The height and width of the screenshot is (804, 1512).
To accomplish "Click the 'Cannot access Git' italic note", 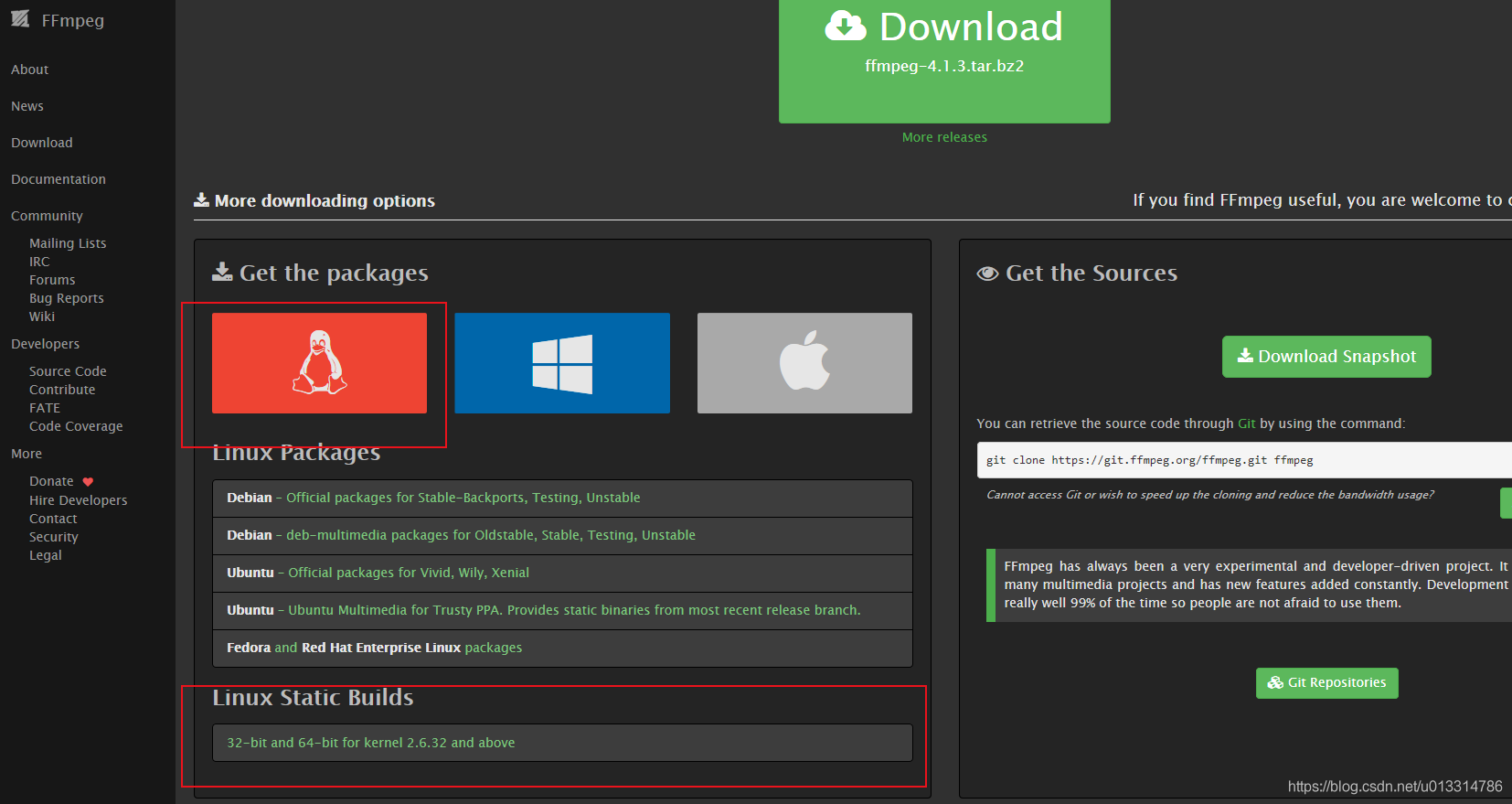I will pyautogui.click(x=1210, y=495).
